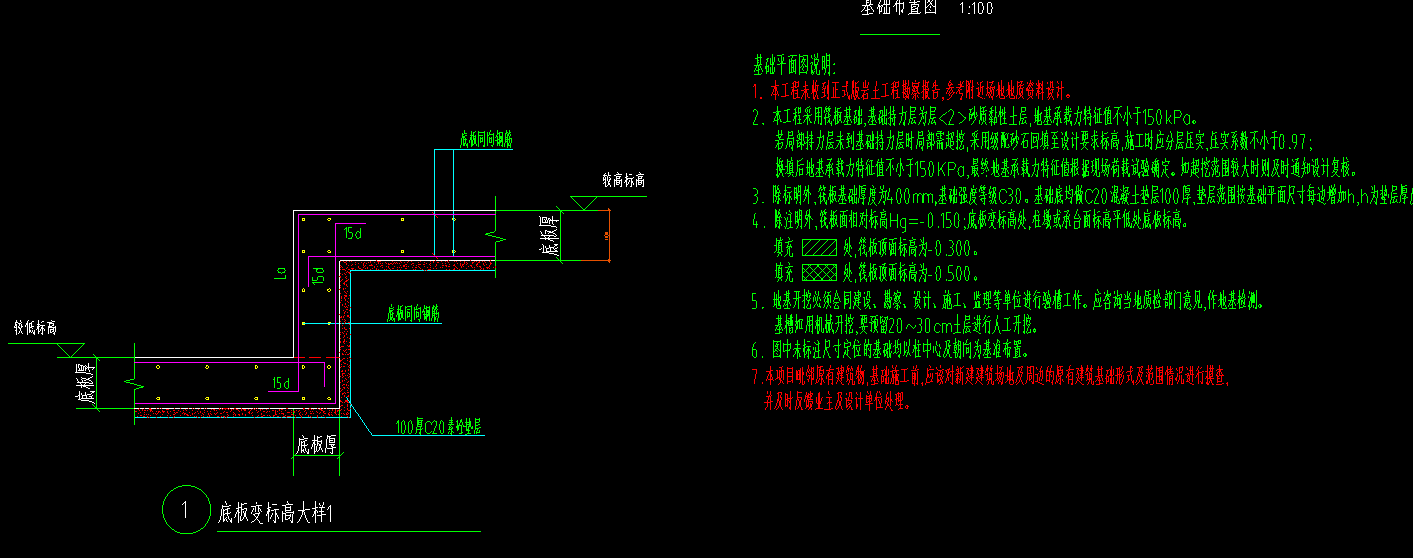Select the note line ending with 压实系数不小于0.97
Viewport: 1413px width, 558px height.
click(1044, 140)
